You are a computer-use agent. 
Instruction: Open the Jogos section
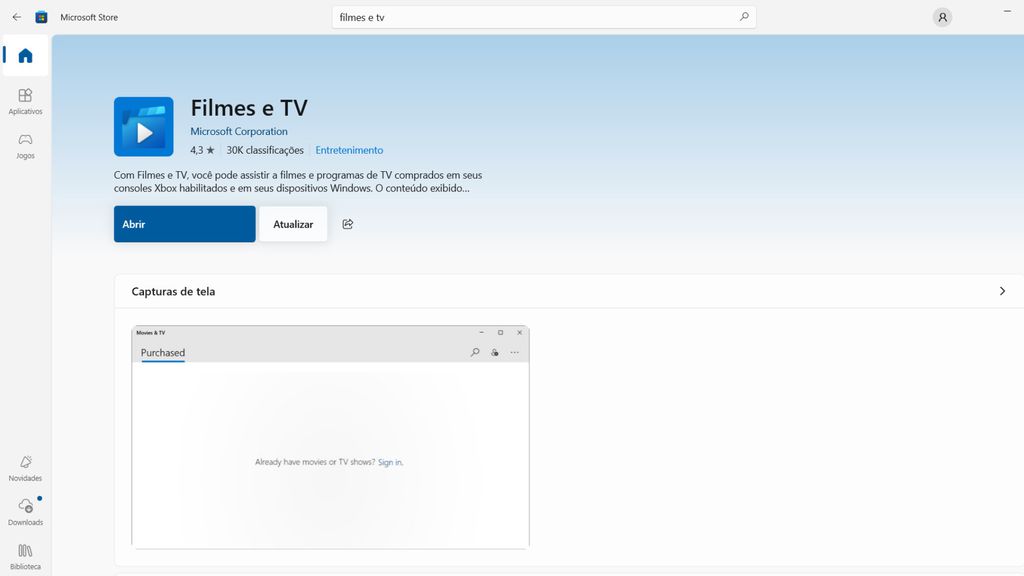click(x=25, y=146)
